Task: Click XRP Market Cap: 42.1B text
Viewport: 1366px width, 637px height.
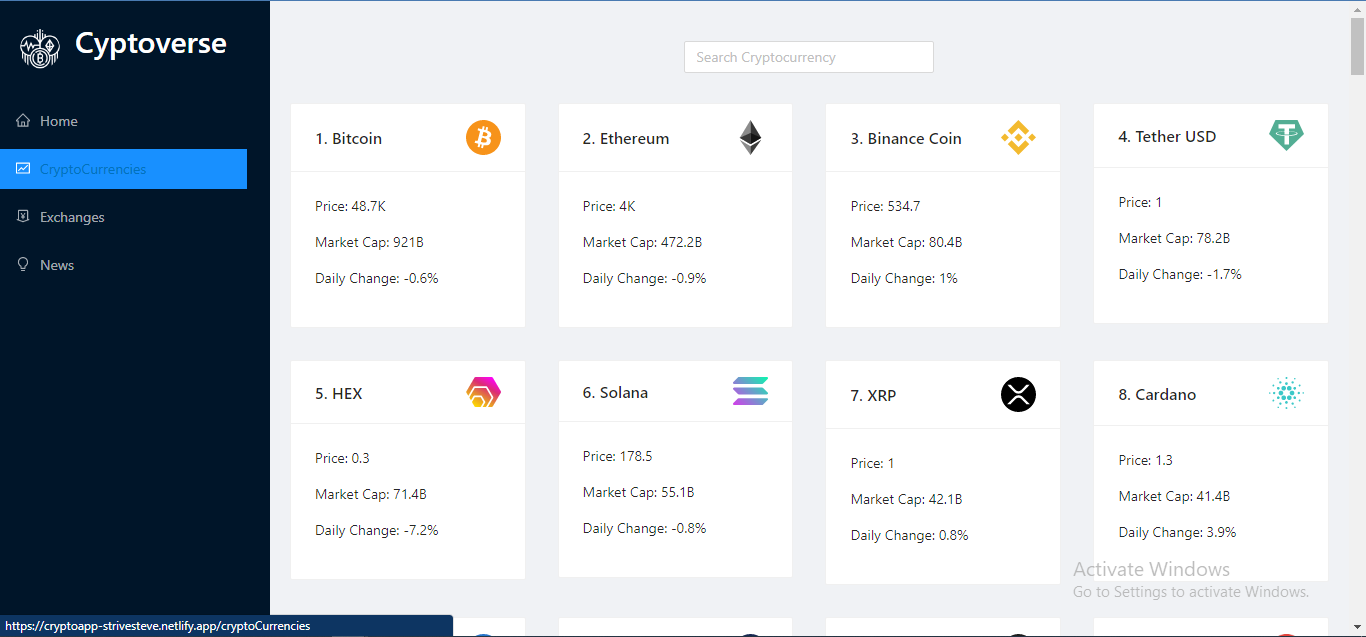Action: (906, 499)
